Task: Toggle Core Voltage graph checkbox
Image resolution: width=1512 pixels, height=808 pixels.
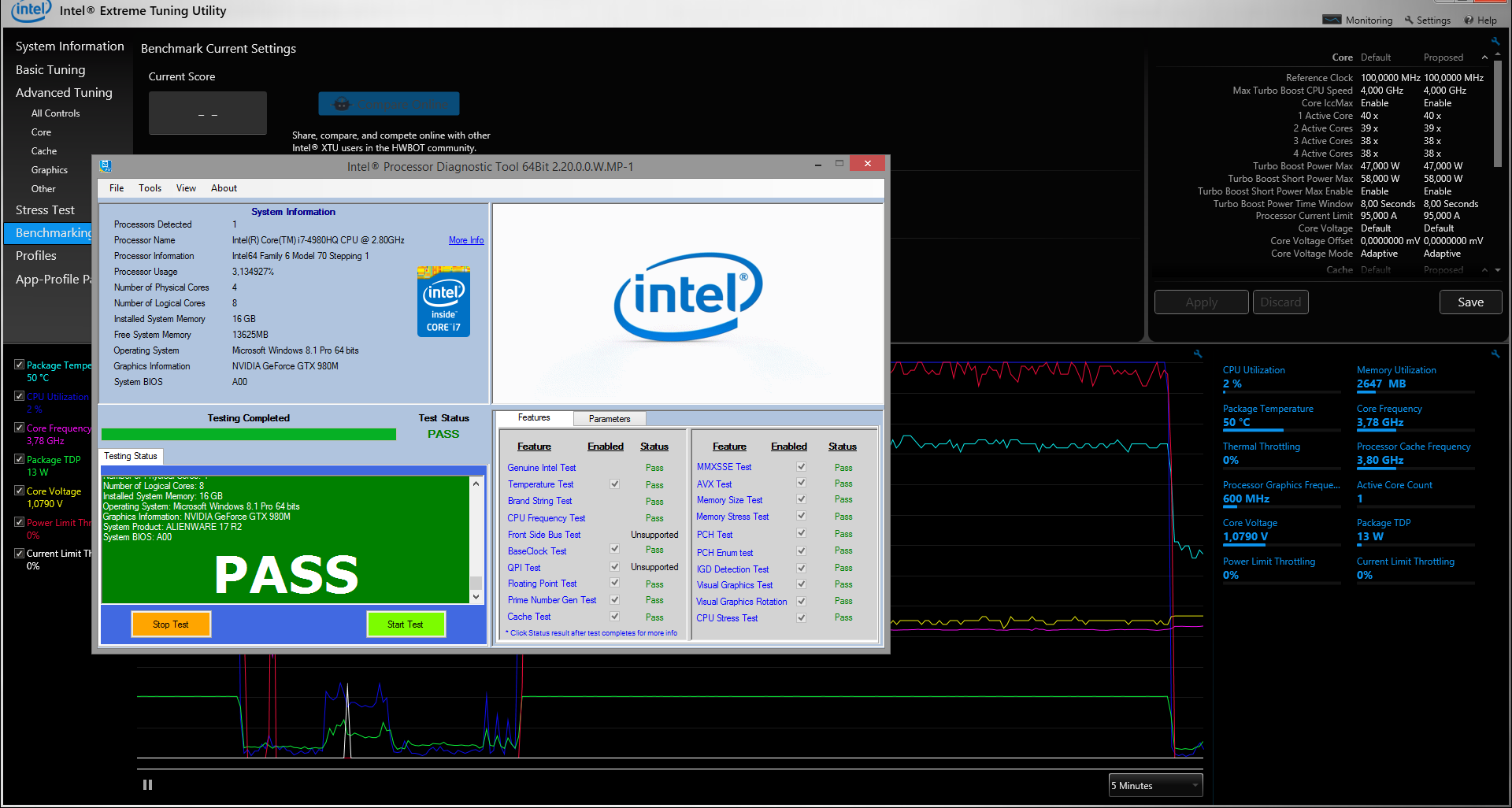Action: click(20, 491)
